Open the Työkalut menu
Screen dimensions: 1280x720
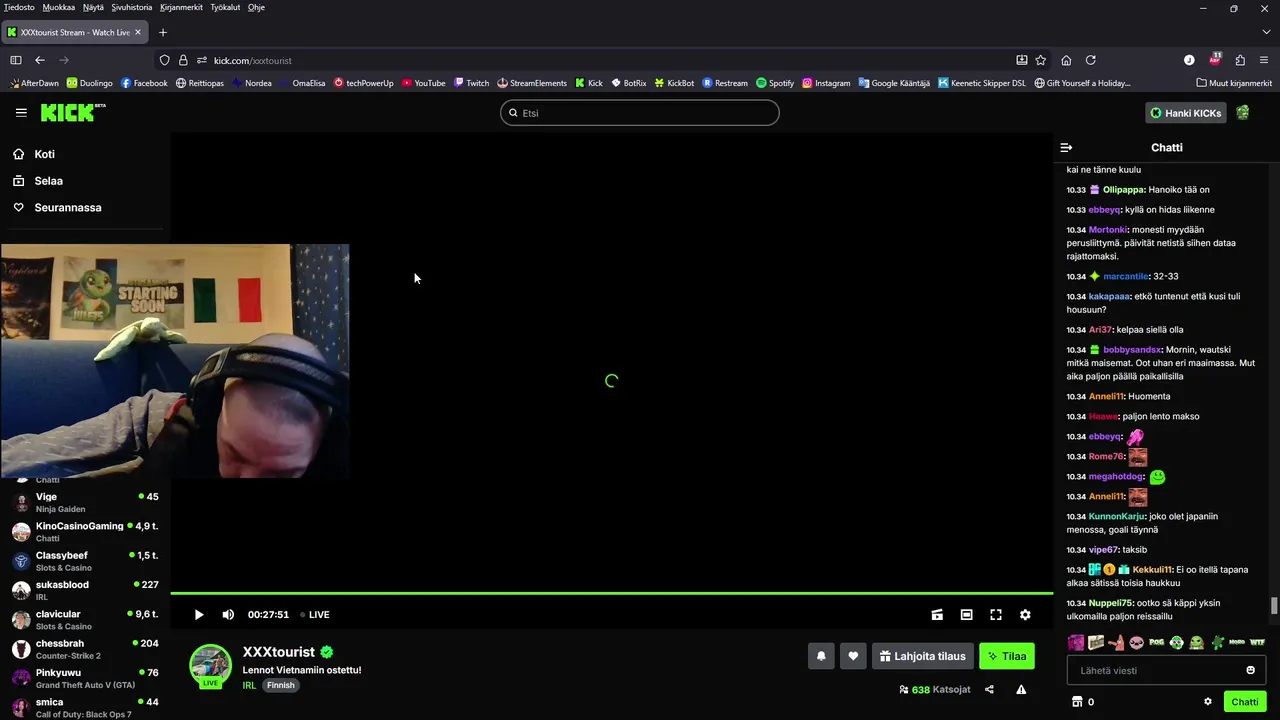(x=225, y=7)
